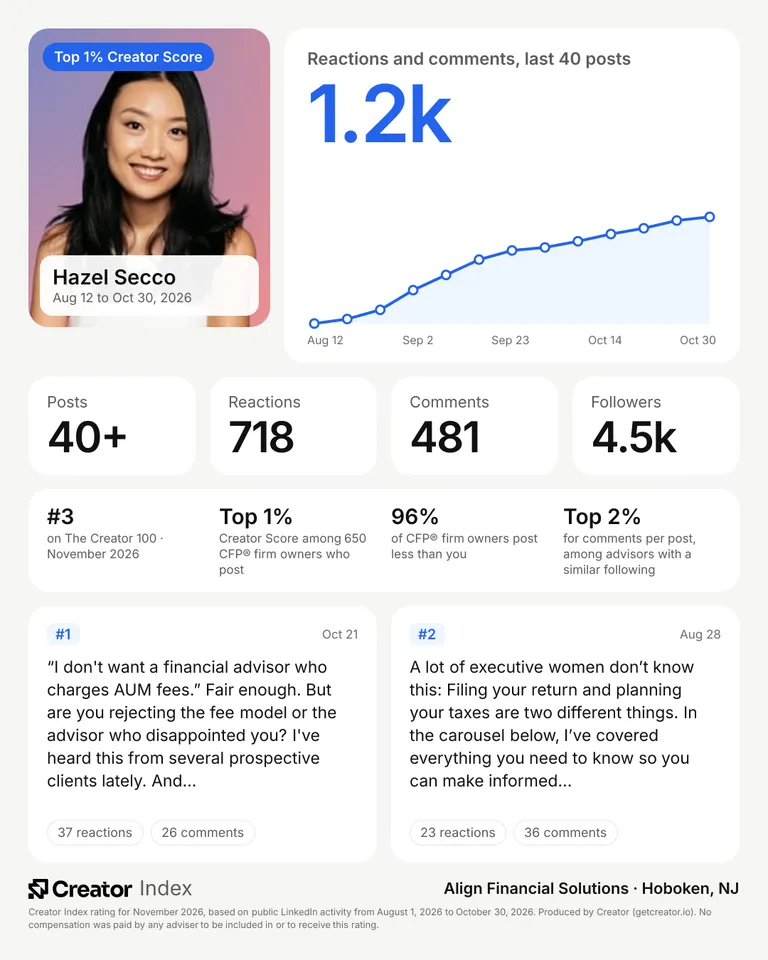
Task: Click Align Financial Solutions · Hoboken, NJ
Action: (591, 888)
